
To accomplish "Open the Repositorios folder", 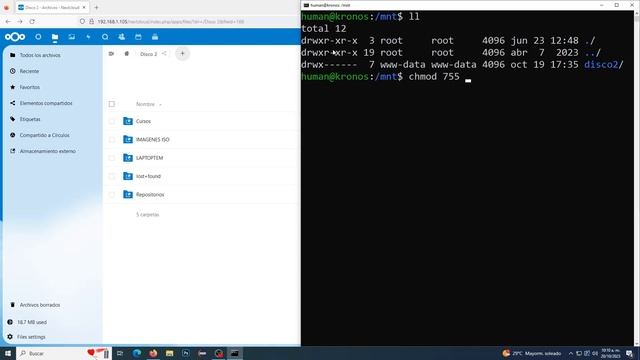I will point(150,195).
